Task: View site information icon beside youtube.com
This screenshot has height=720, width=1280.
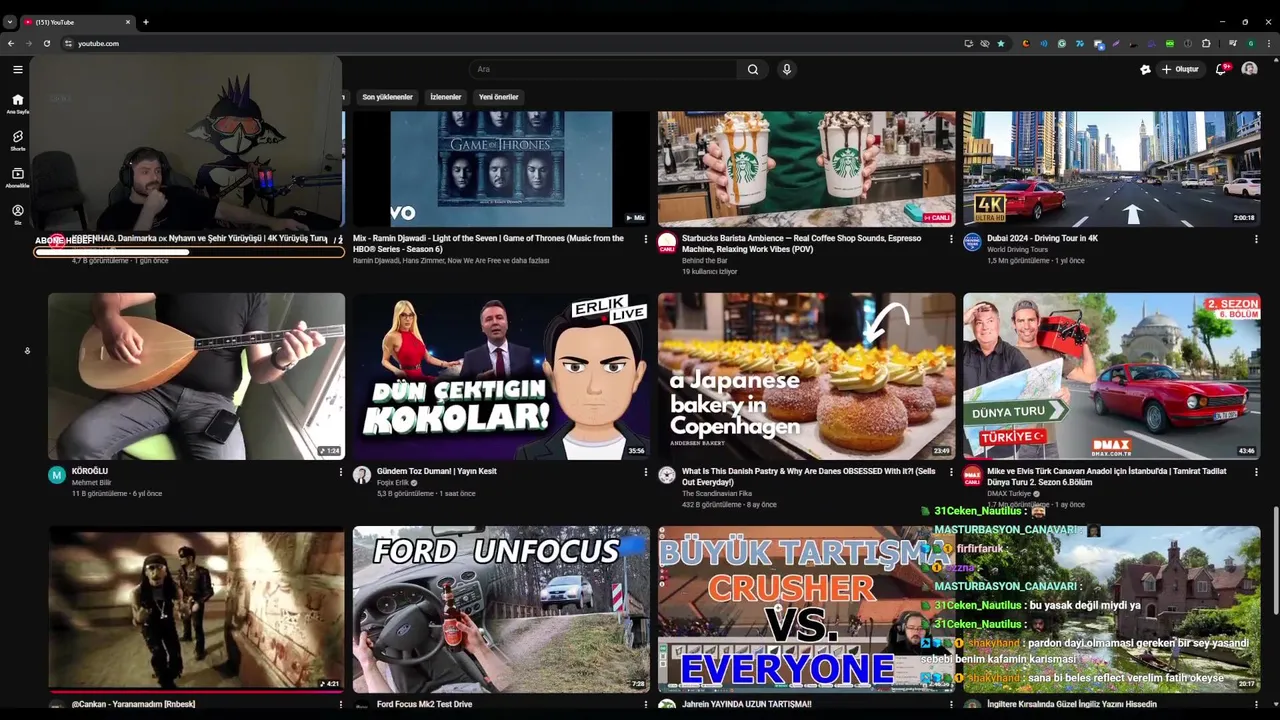Action: coord(68,43)
